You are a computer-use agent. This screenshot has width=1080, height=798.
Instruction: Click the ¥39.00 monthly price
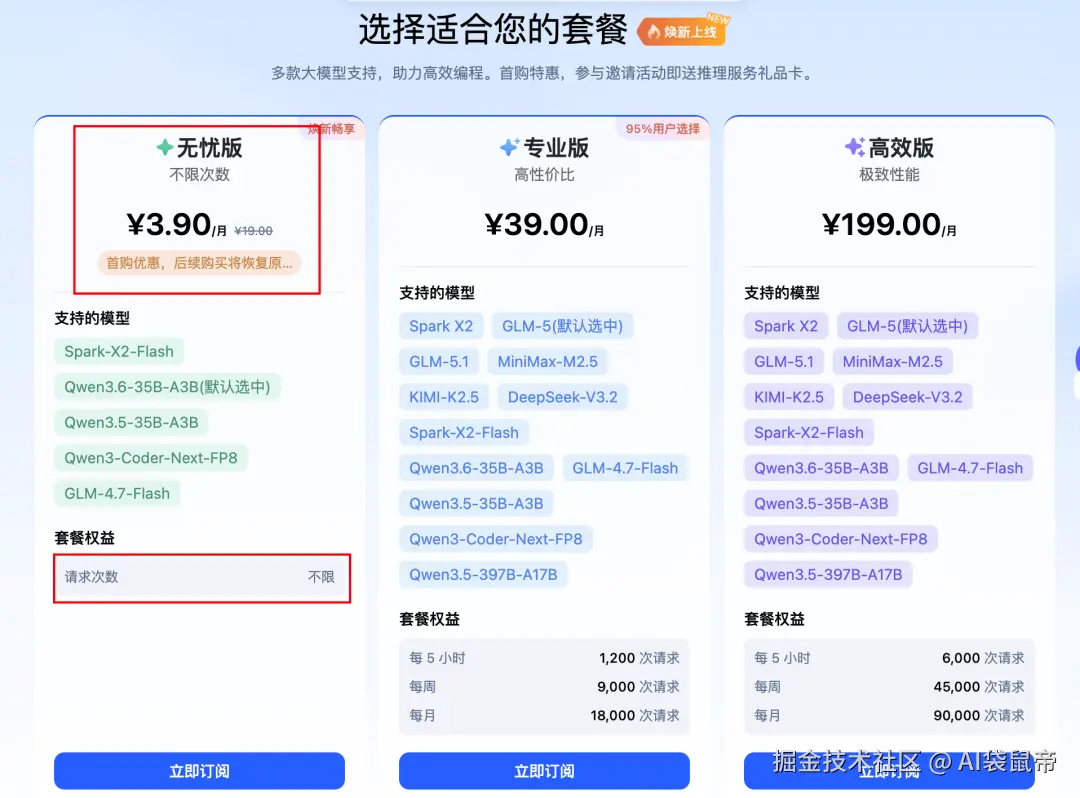tap(544, 224)
